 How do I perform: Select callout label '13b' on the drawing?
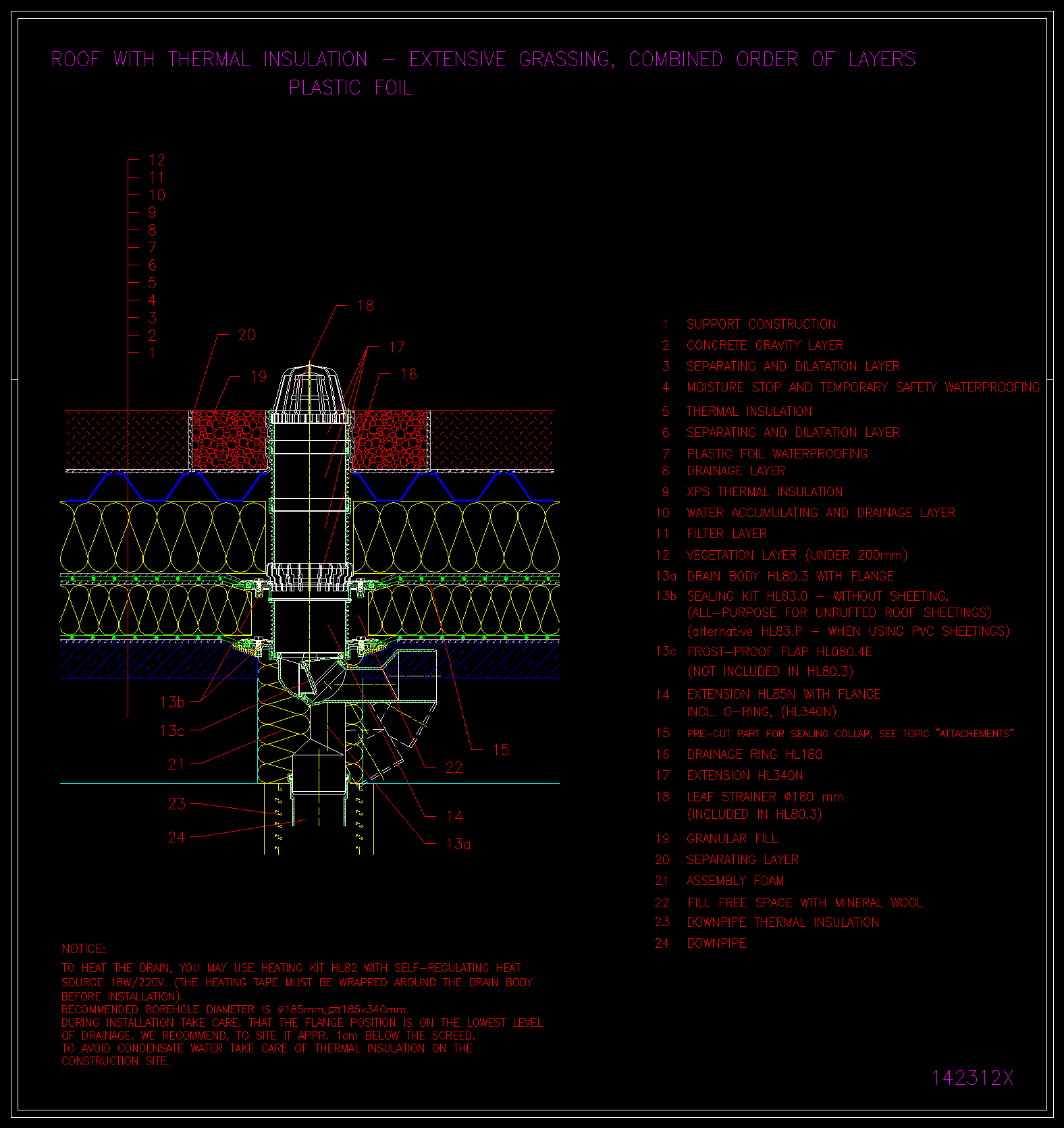pos(172,703)
